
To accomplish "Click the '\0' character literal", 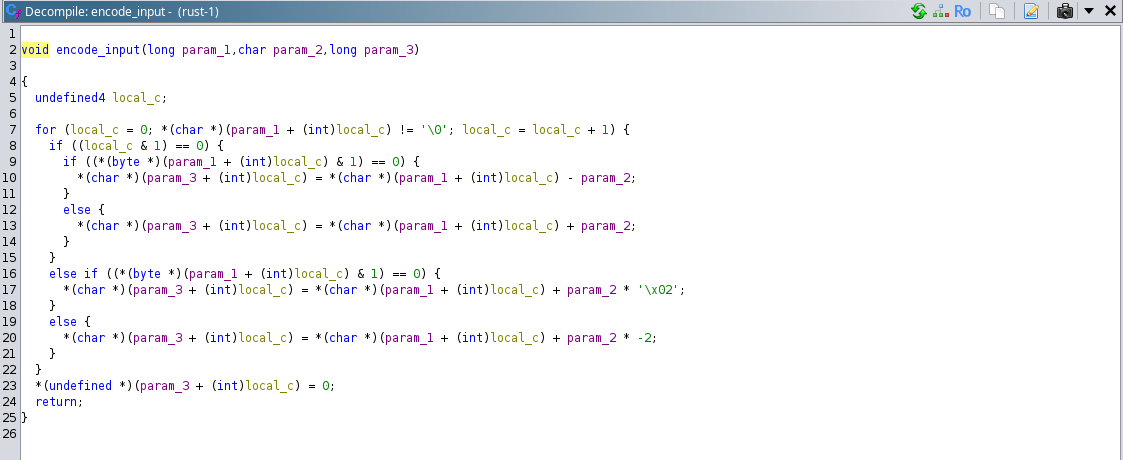I will point(435,130).
